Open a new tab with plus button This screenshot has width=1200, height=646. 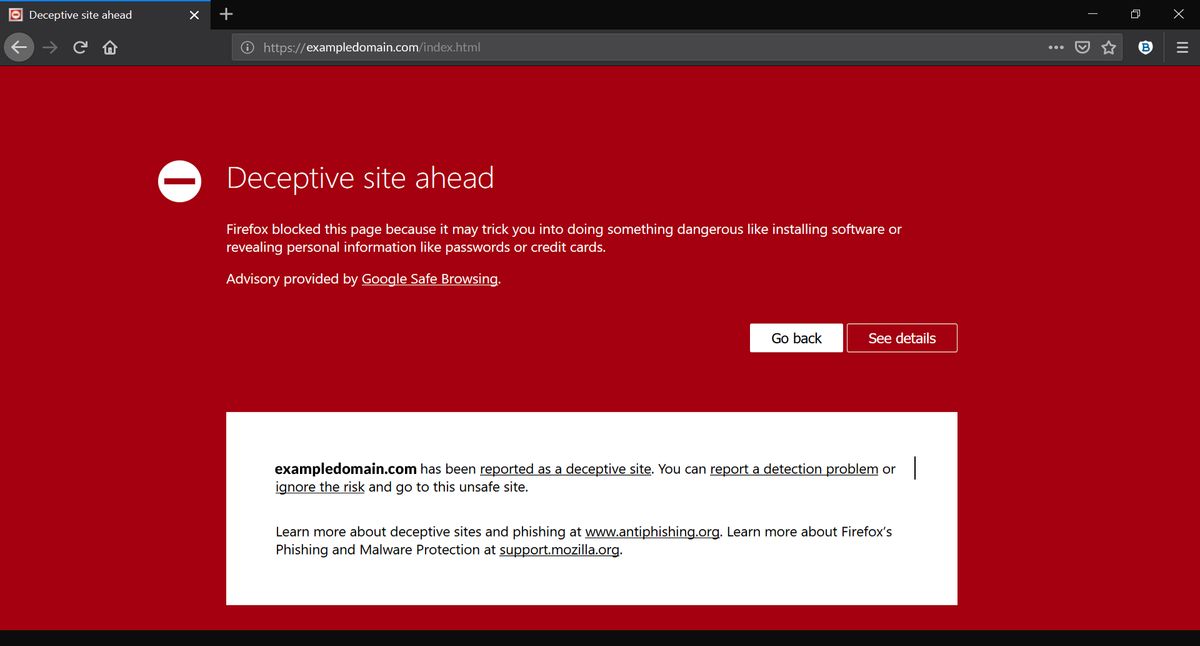[x=226, y=14]
